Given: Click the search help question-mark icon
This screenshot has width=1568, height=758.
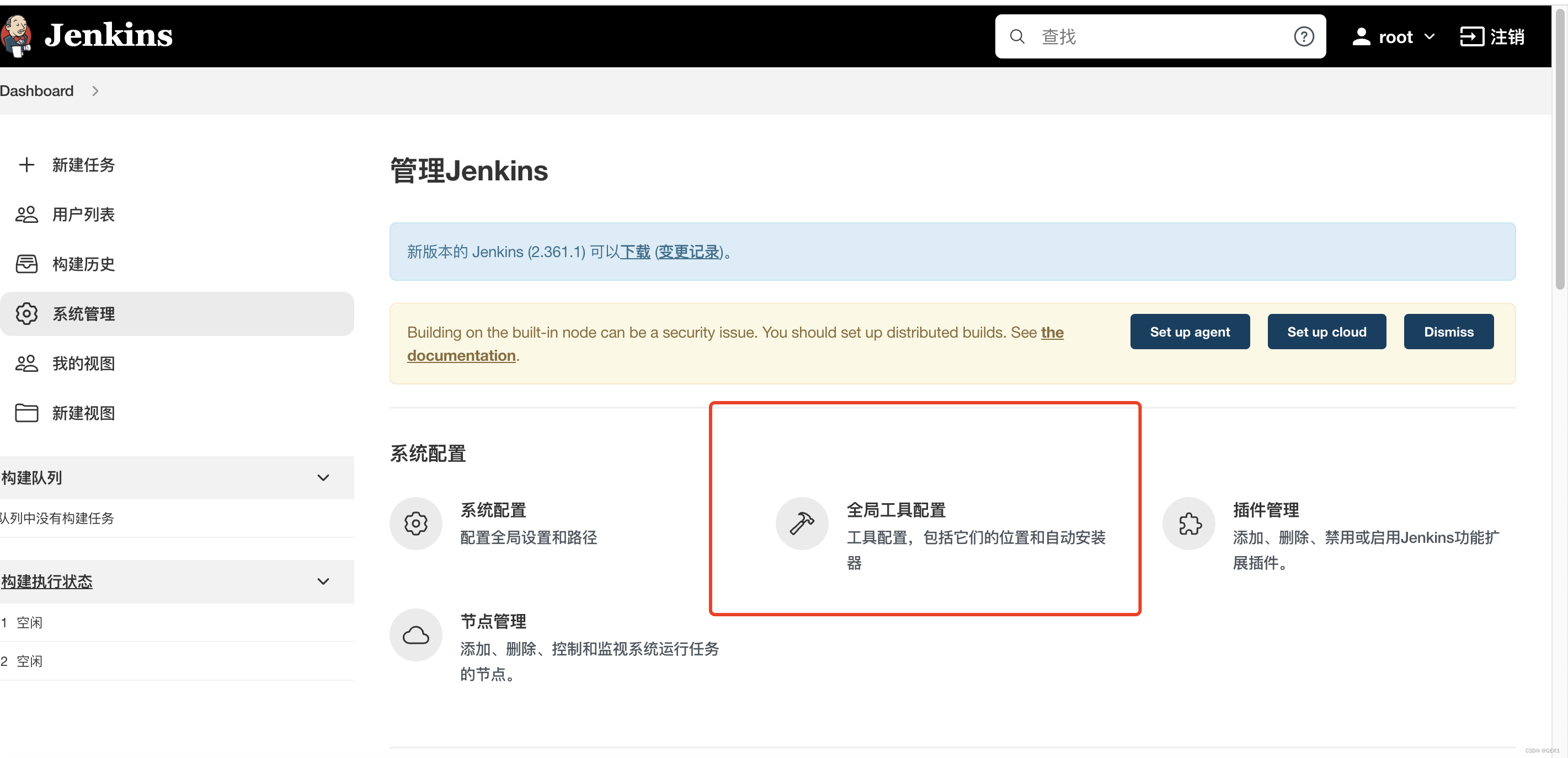Looking at the screenshot, I should click(1303, 36).
